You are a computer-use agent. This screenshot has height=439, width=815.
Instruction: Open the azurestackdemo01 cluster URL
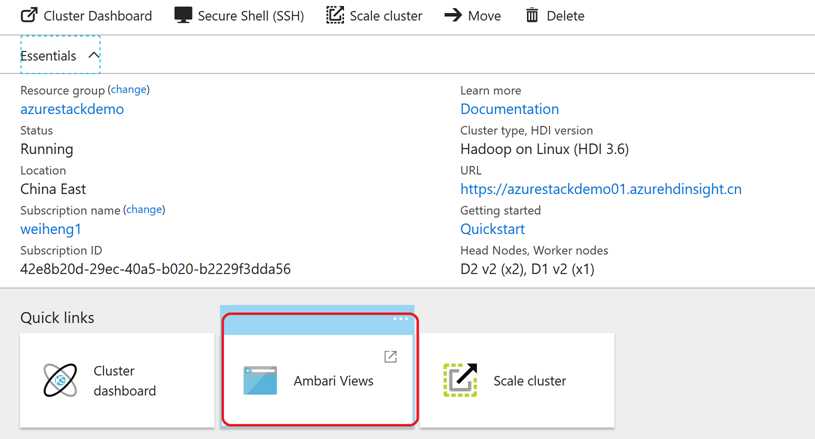[x=601, y=189]
